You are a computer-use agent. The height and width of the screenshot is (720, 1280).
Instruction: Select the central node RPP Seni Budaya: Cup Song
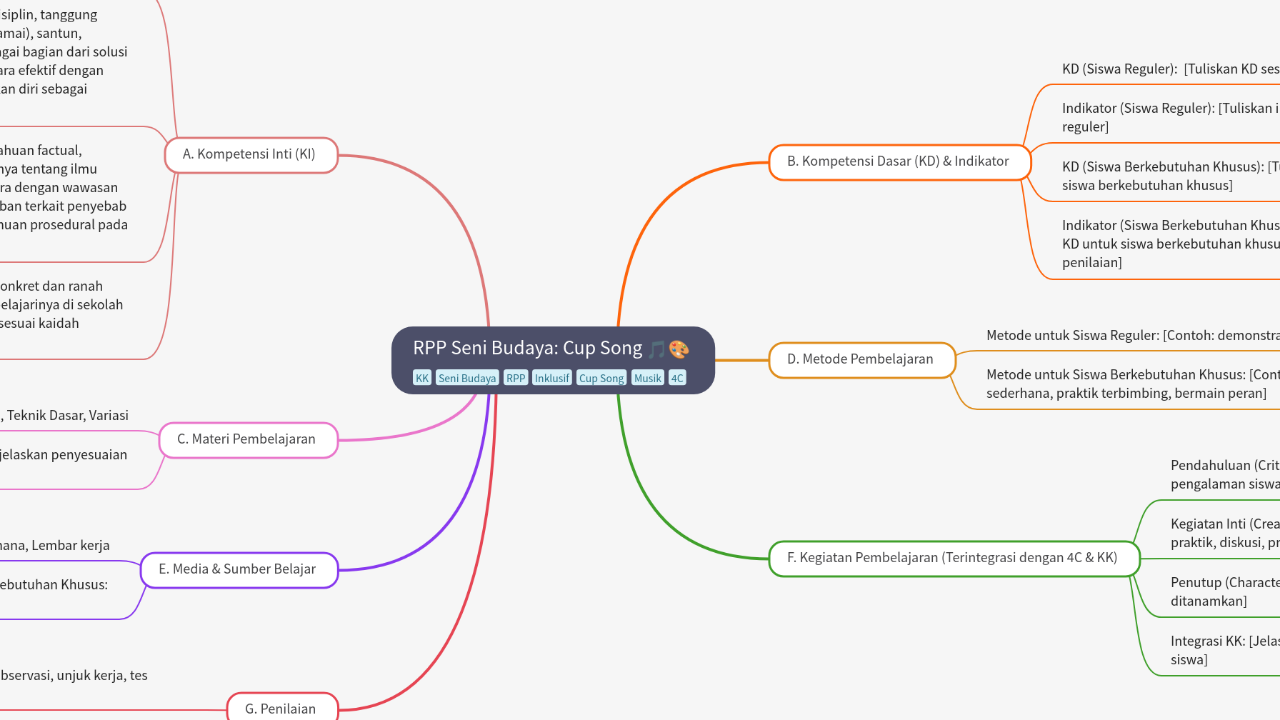pos(553,360)
